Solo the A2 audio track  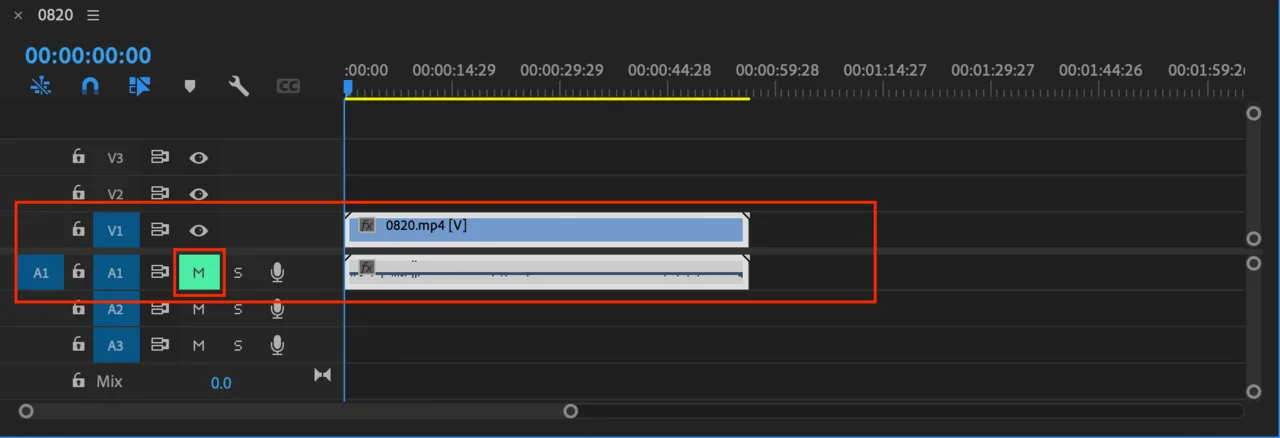click(238, 309)
